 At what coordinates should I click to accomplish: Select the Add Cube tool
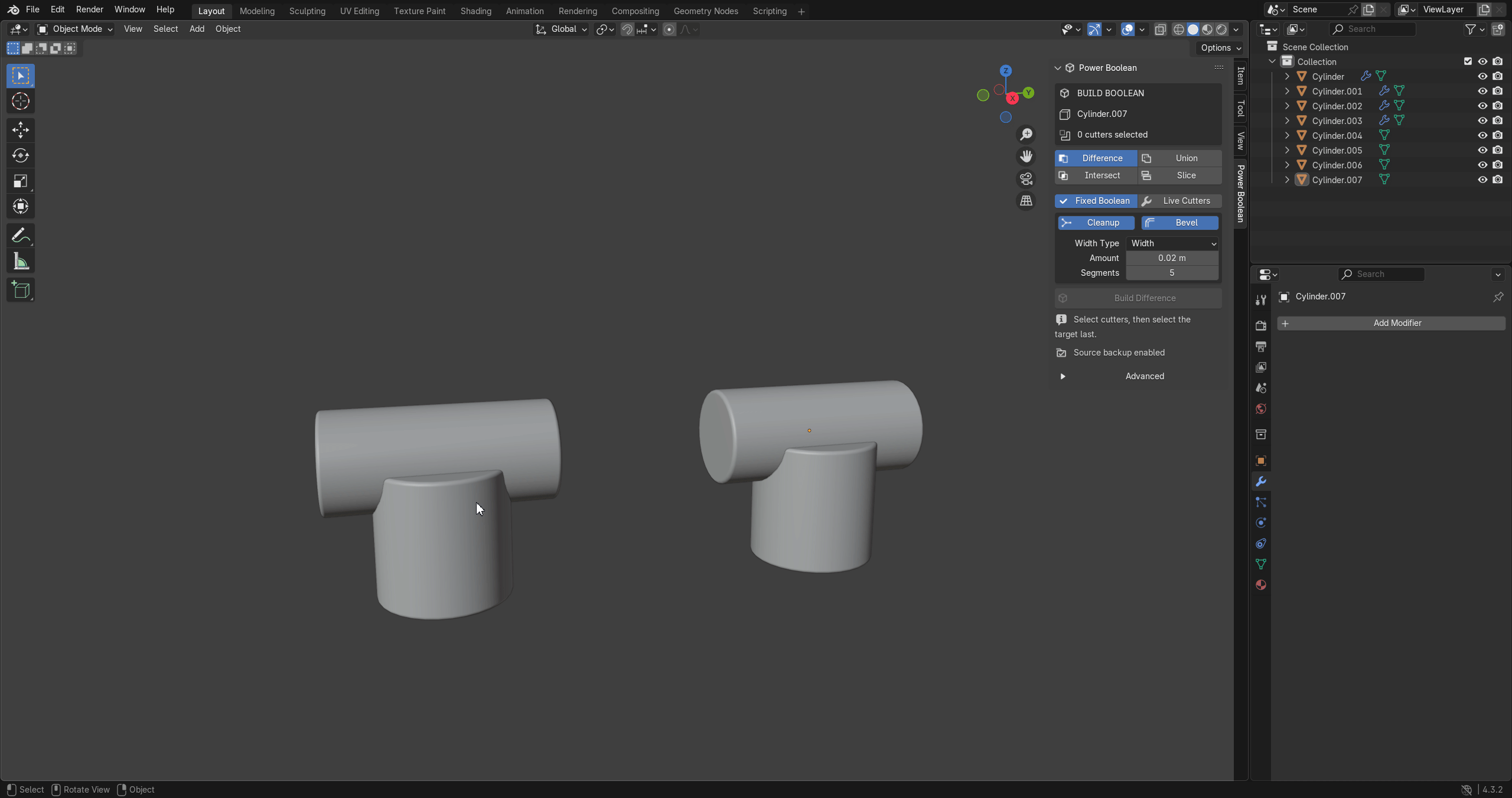coord(21,290)
